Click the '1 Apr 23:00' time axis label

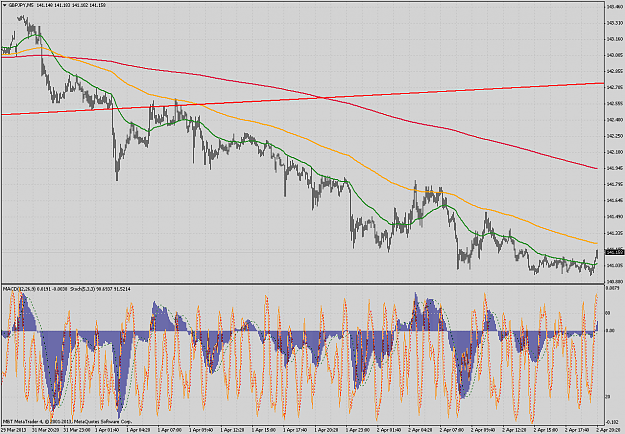tap(358, 430)
